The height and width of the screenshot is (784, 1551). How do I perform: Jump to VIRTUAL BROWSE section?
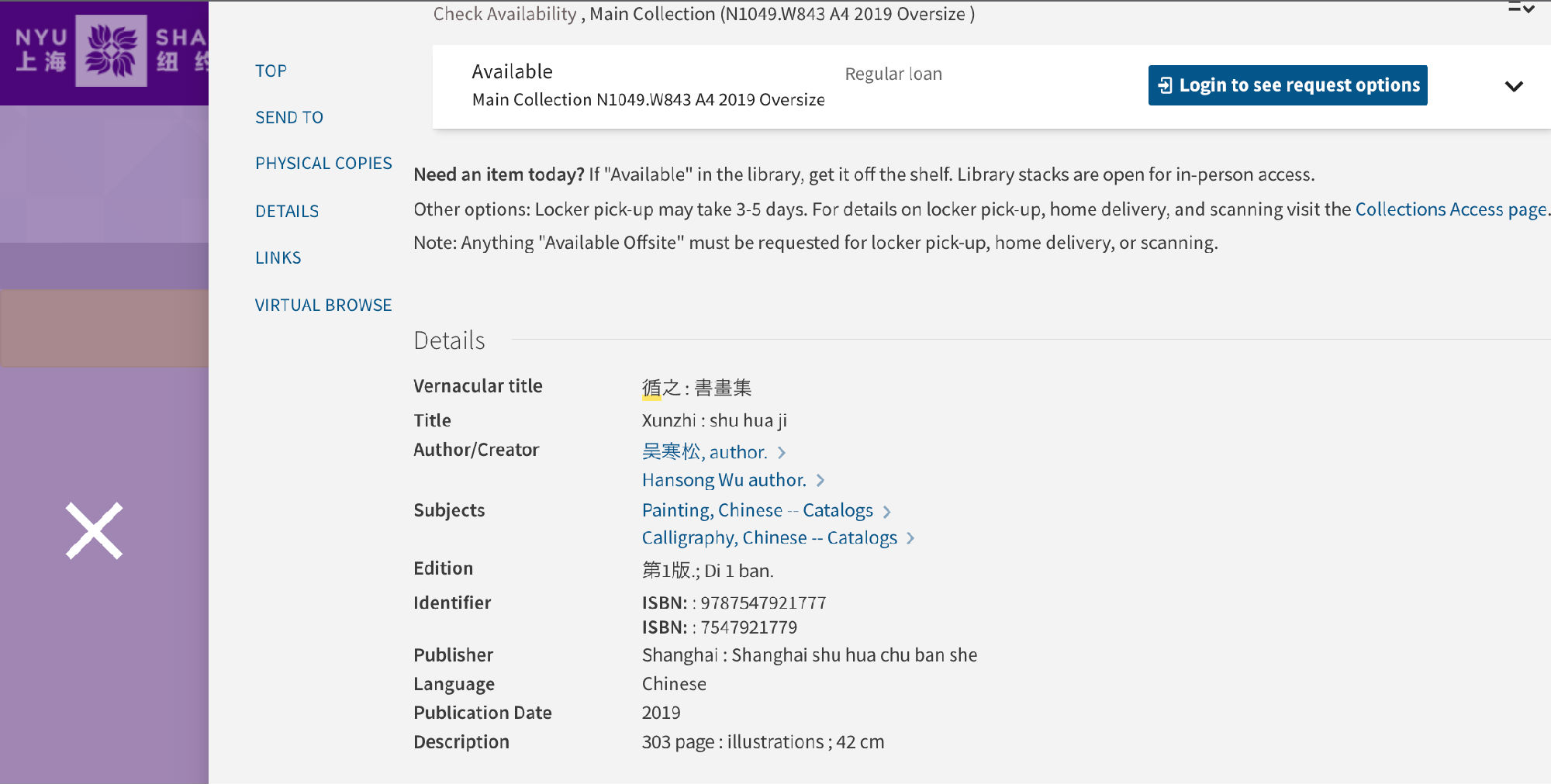323,306
